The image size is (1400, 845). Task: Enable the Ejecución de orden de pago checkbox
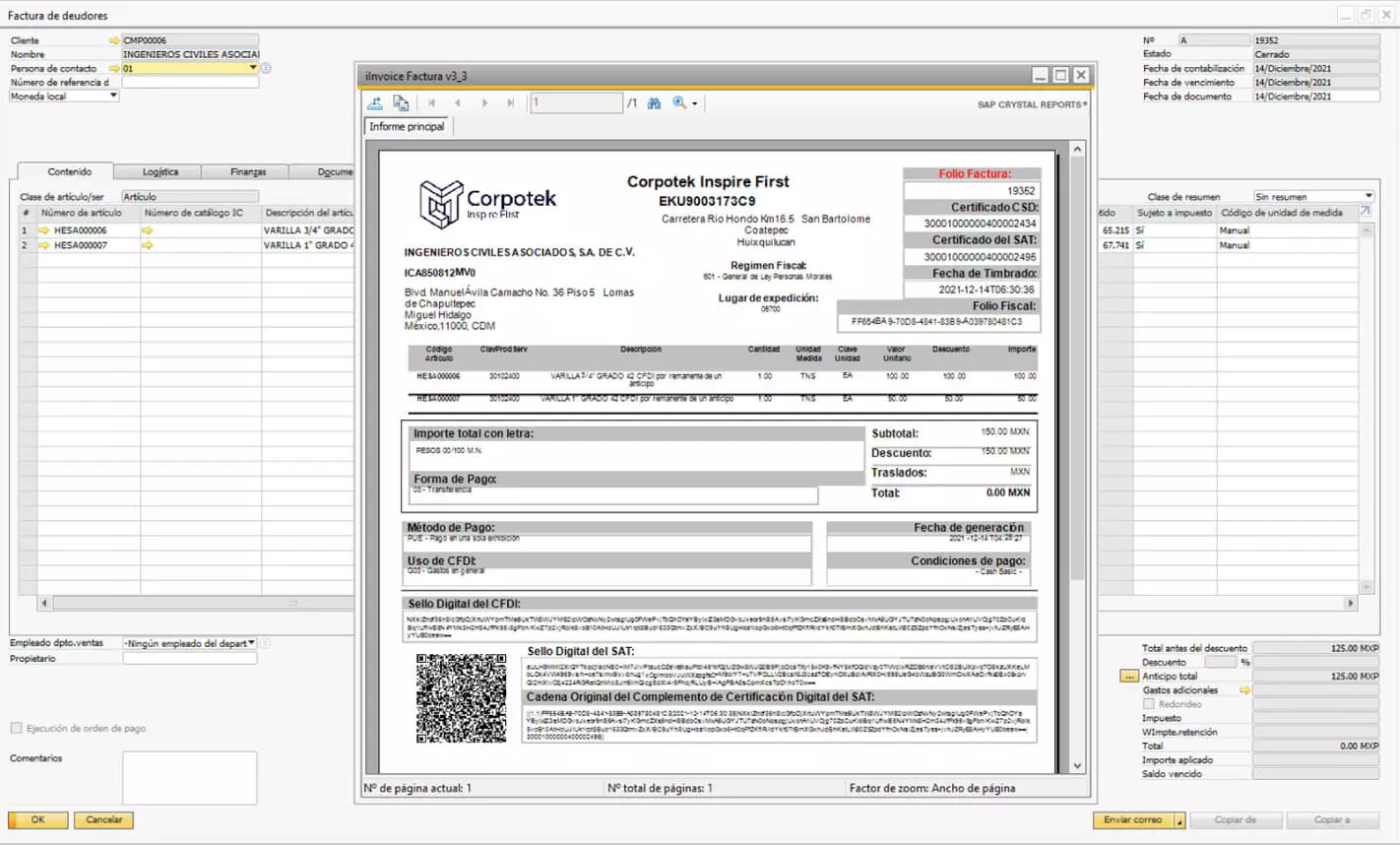tap(16, 729)
